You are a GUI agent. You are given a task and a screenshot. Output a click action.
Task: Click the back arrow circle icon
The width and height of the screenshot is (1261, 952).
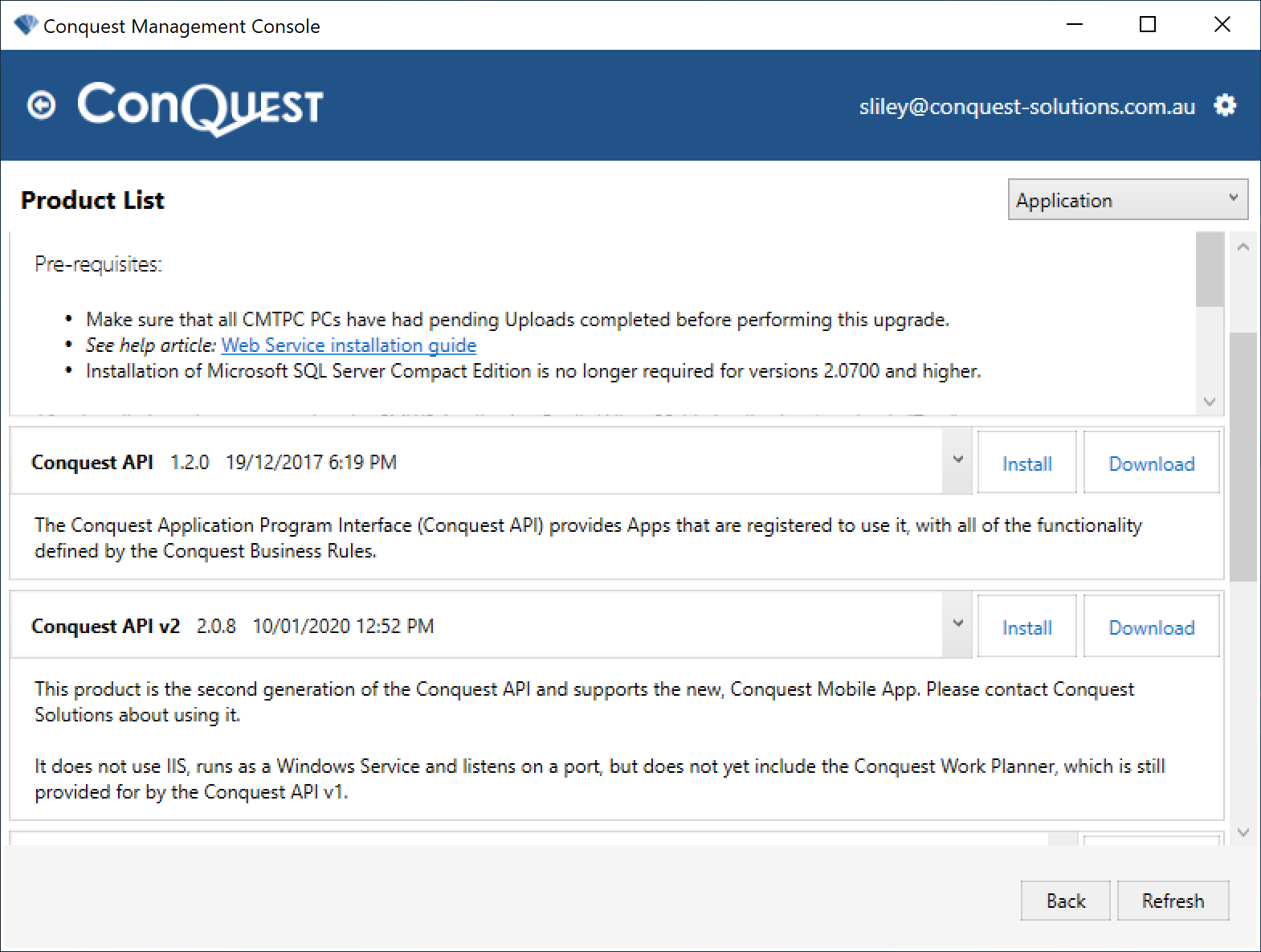pos(41,105)
